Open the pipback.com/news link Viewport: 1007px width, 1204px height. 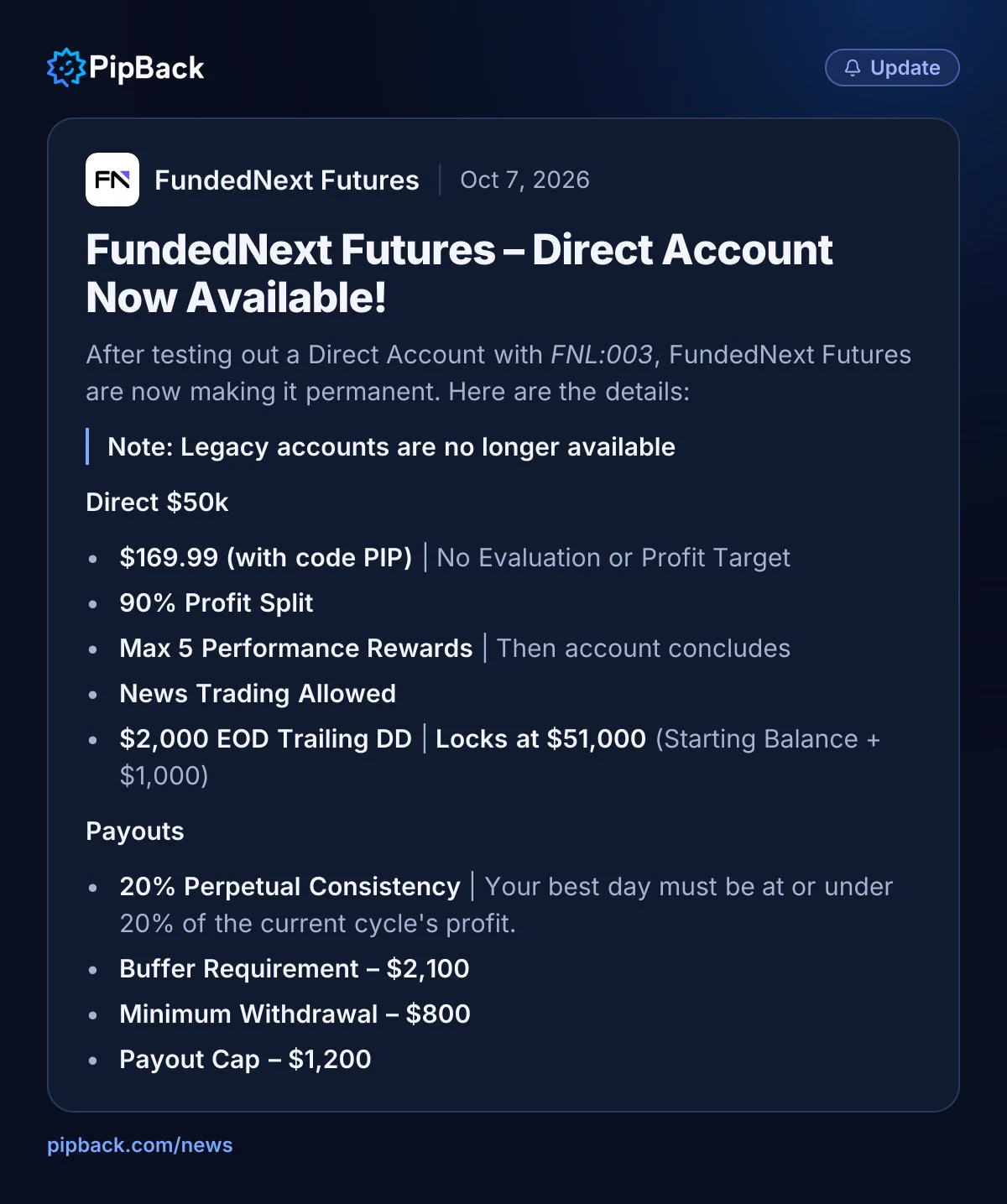(140, 1145)
